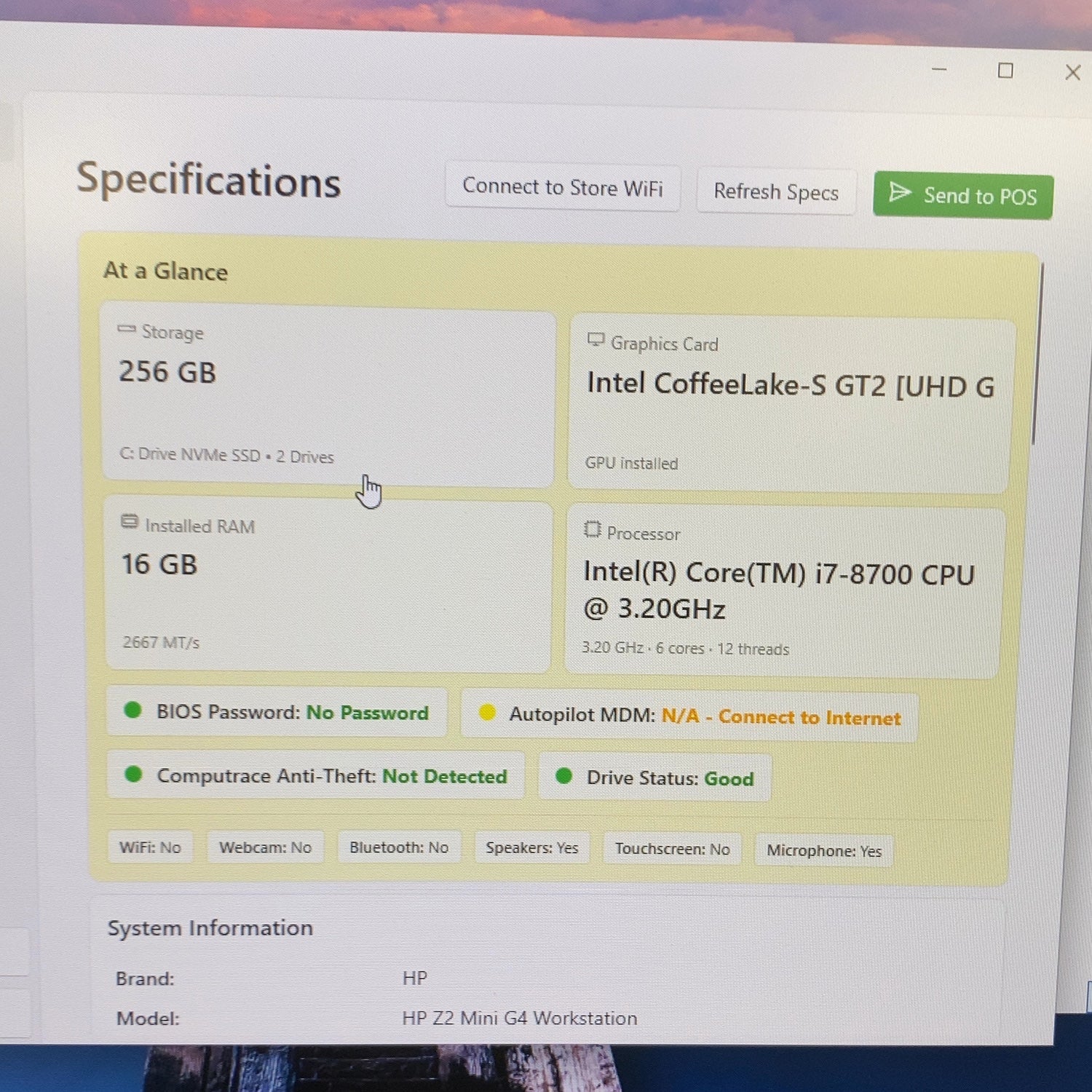1092x1092 pixels.
Task: Minimize the Specifications window
Action: click(939, 69)
